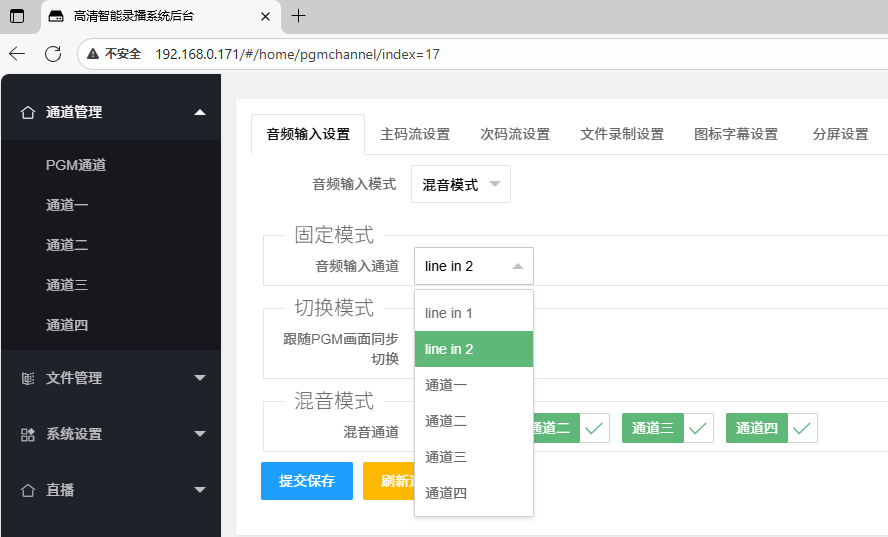Collapse the 音频输入通道 dropdown showing line in 2
Image resolution: width=888 pixels, height=537 pixels.
tap(474, 266)
